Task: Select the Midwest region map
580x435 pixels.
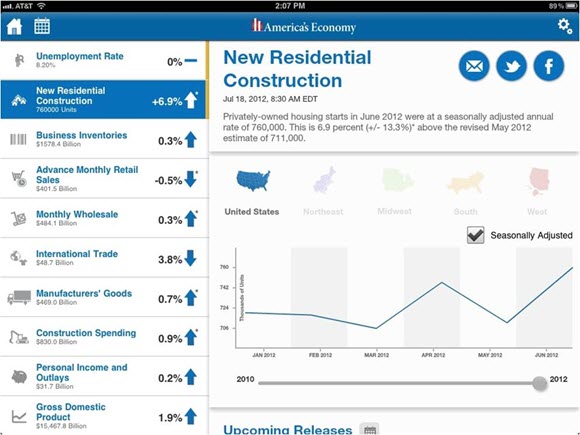Action: (397, 180)
